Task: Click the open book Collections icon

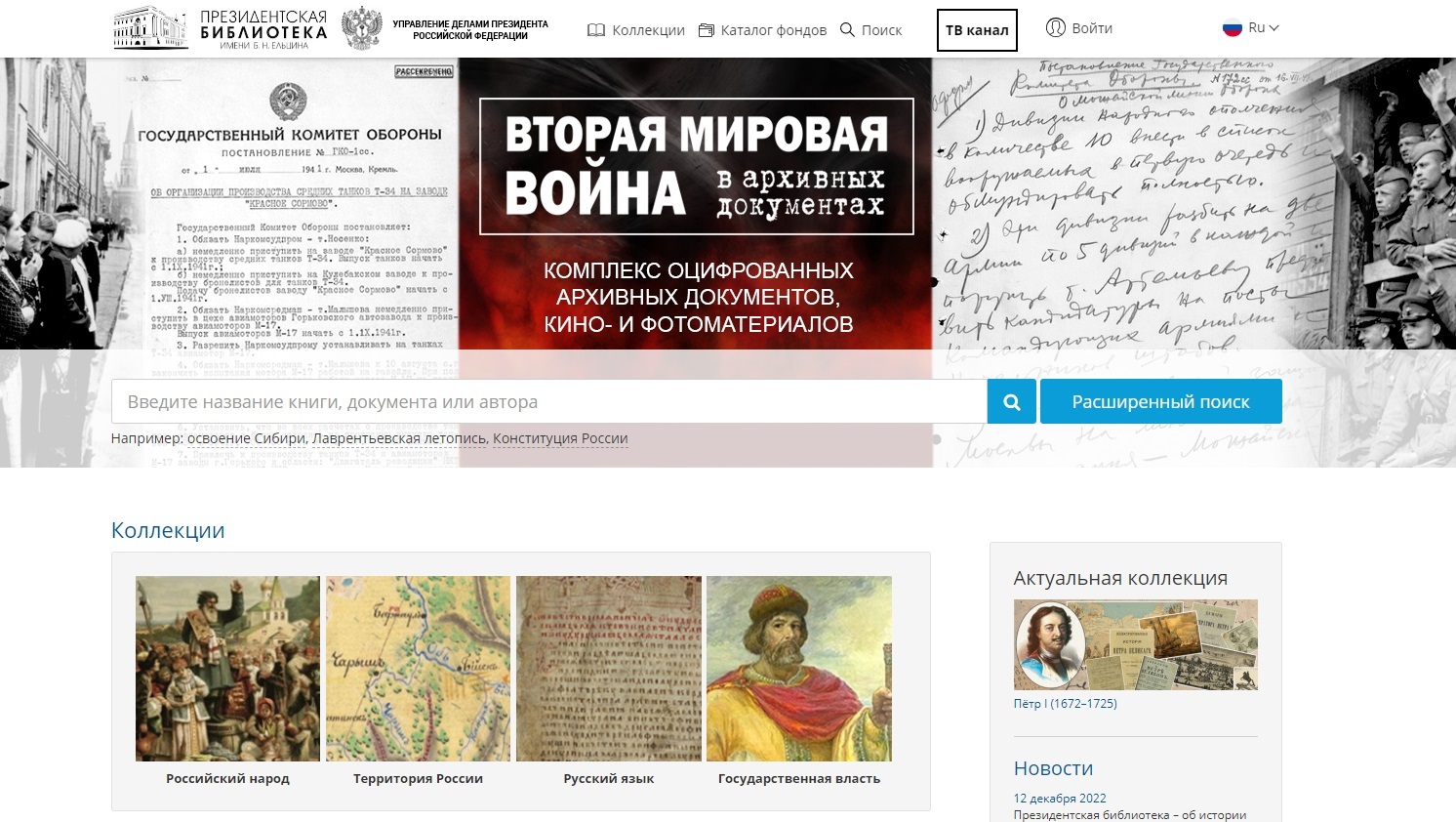Action: (x=596, y=30)
